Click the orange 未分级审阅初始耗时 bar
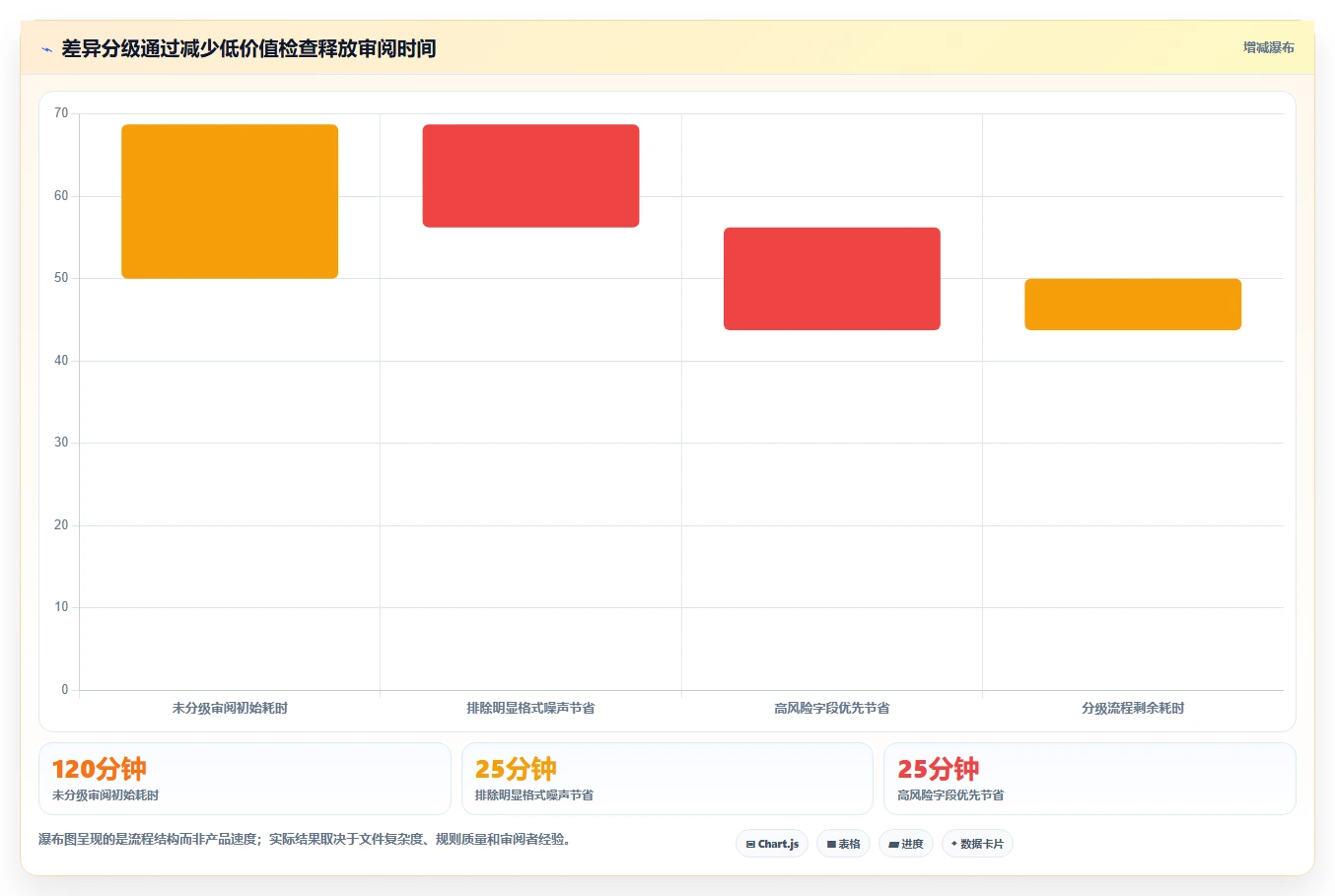Viewport: 1335px width, 896px height. tap(230, 201)
